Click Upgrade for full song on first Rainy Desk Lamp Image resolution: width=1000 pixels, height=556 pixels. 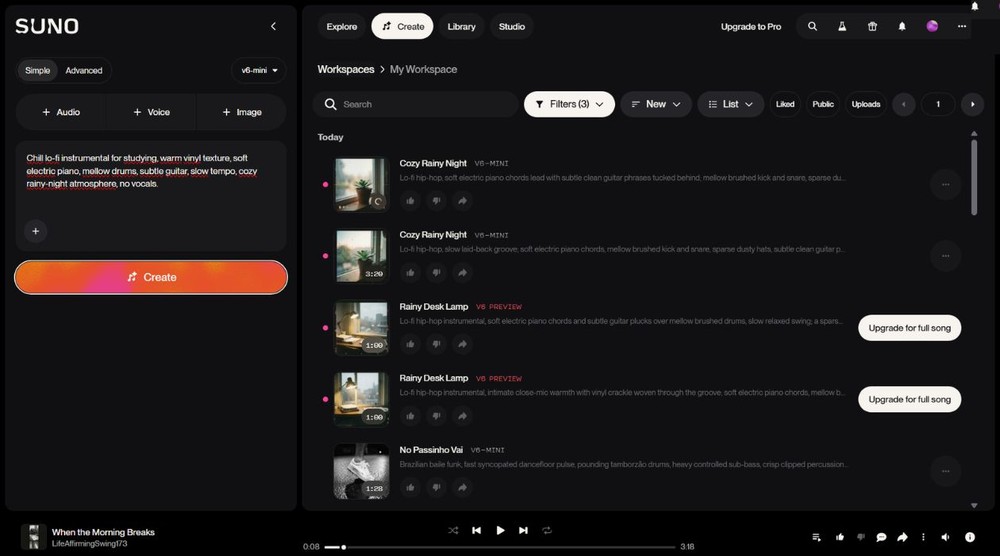point(909,328)
